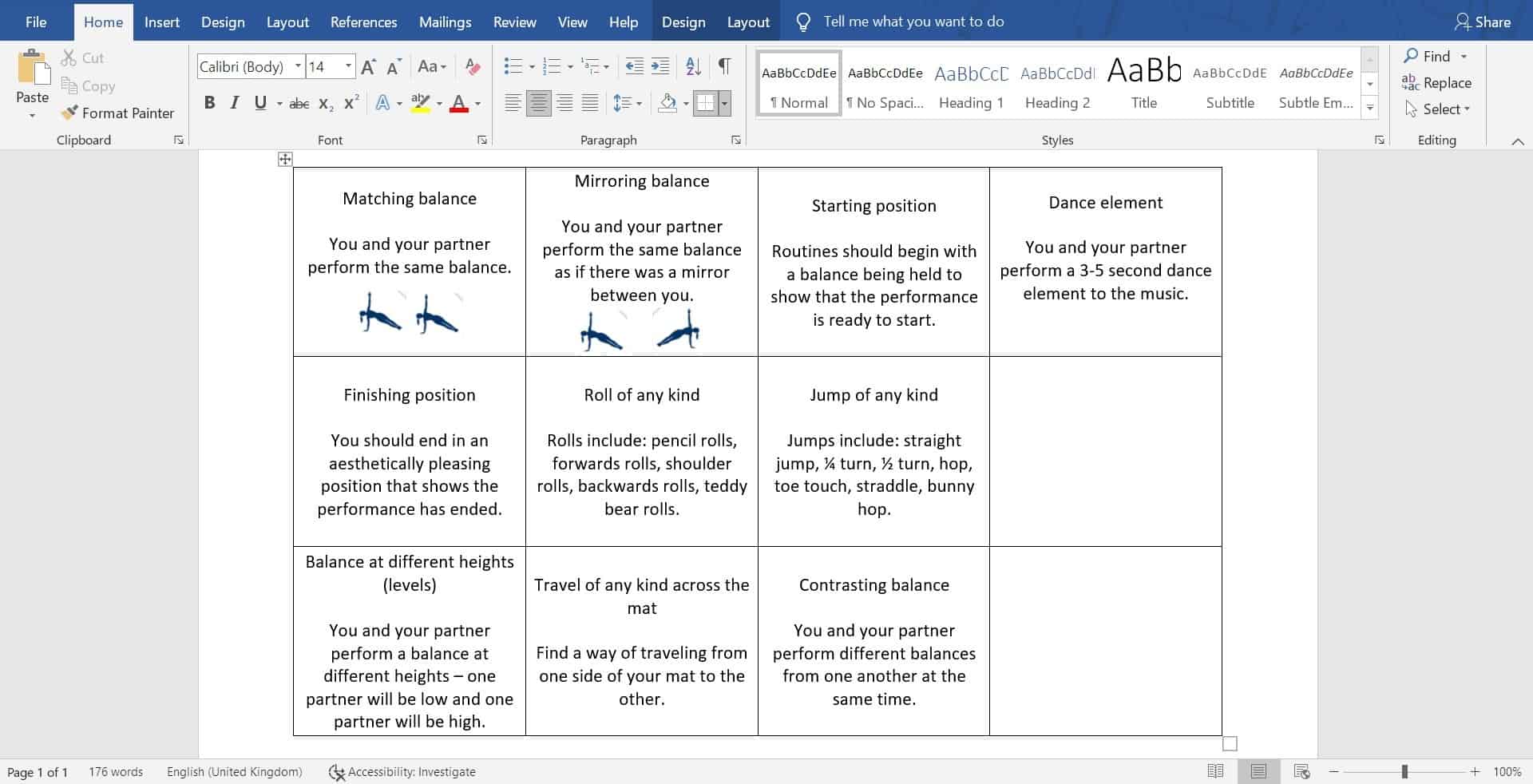1533x784 pixels.
Task: Open the font size dropdown
Action: point(348,66)
